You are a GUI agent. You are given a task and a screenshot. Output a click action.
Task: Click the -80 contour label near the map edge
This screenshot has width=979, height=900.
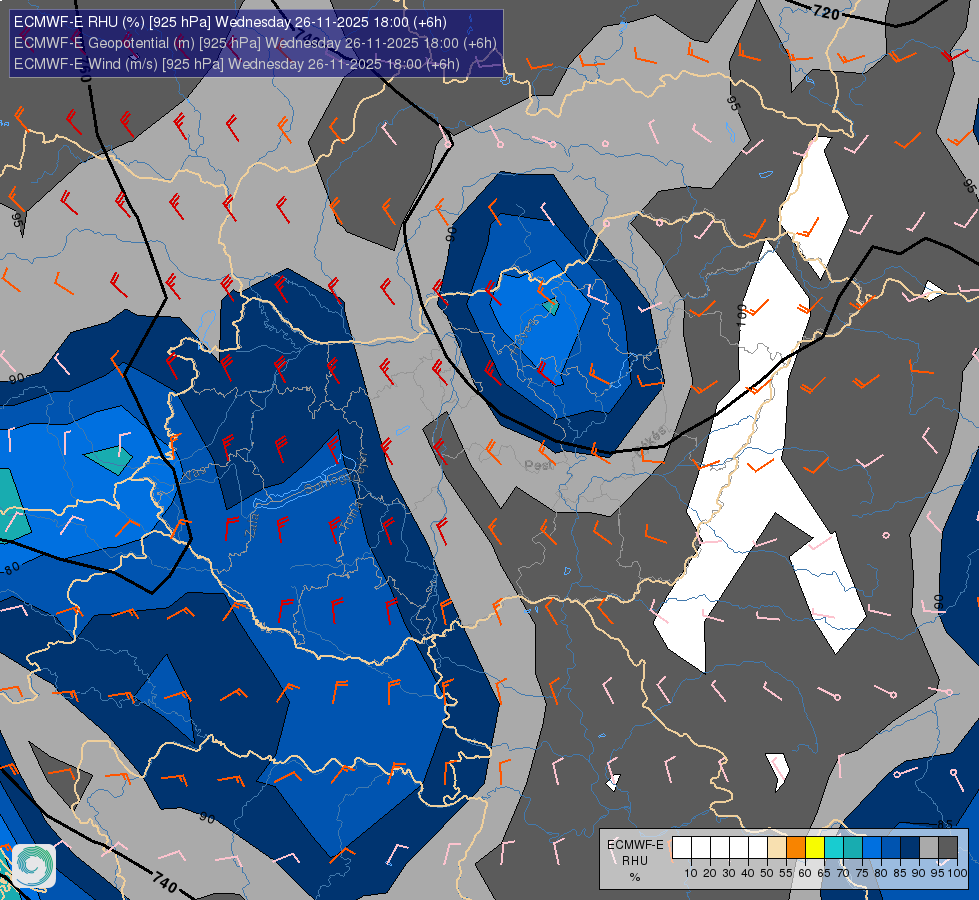pos(11,568)
